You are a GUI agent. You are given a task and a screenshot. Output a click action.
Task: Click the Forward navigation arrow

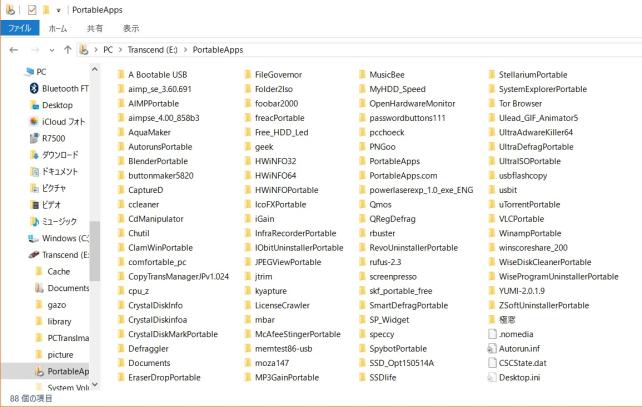click(x=35, y=50)
